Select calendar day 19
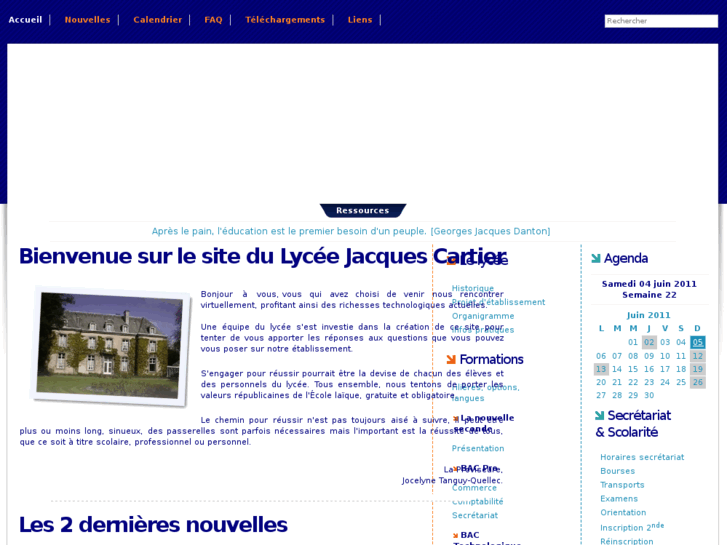The width and height of the screenshot is (727, 545). click(698, 369)
